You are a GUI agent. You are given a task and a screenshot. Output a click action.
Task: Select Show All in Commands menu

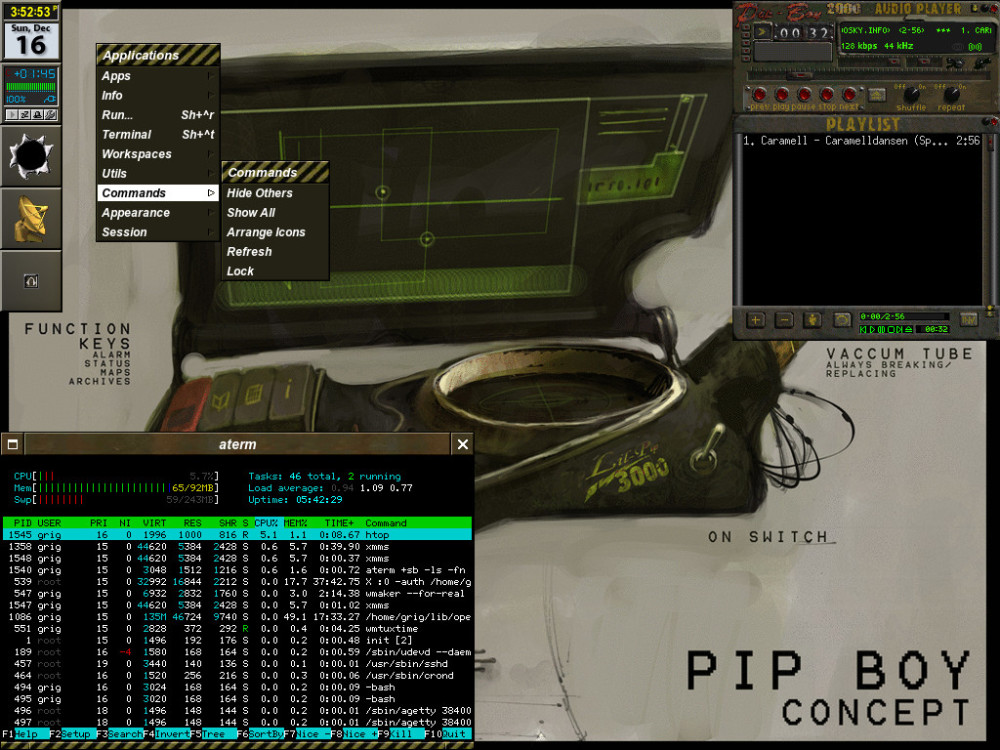[275, 213]
